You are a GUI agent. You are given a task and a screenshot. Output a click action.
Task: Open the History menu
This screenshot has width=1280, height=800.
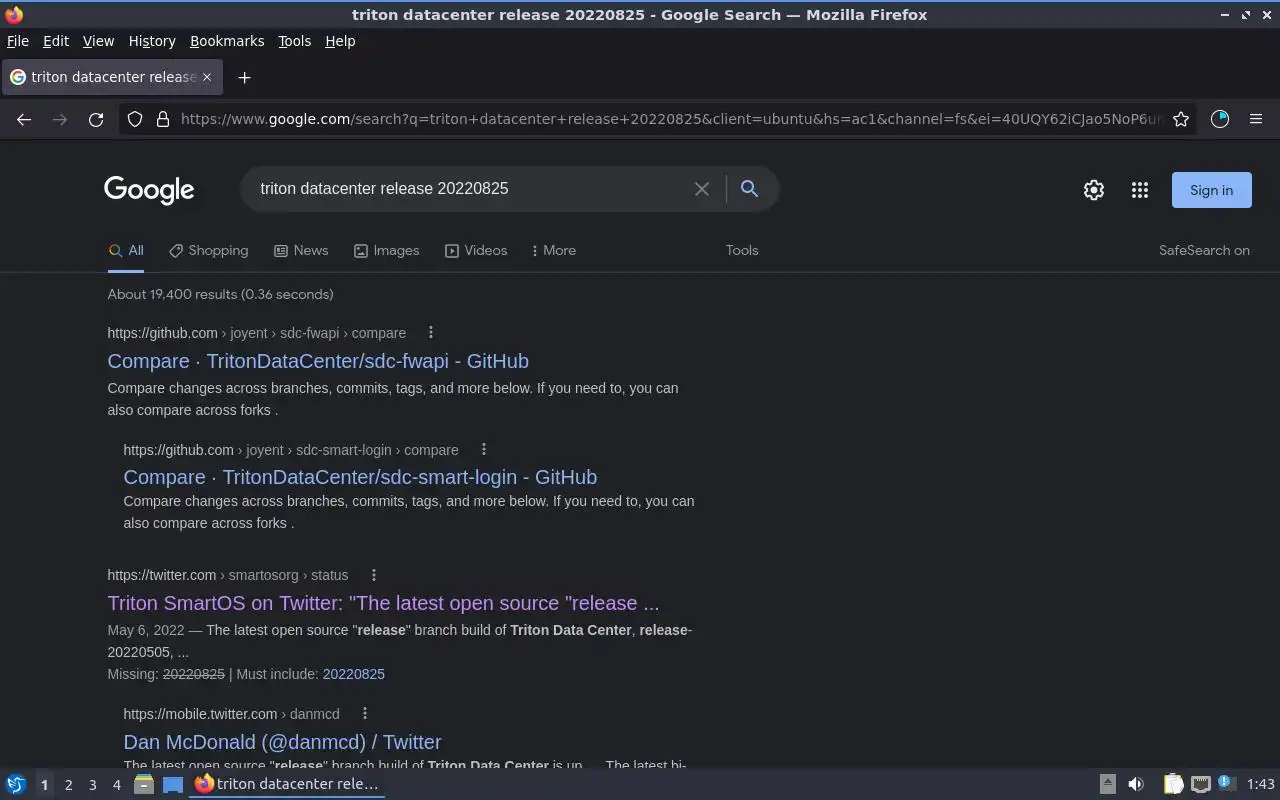coord(152,41)
